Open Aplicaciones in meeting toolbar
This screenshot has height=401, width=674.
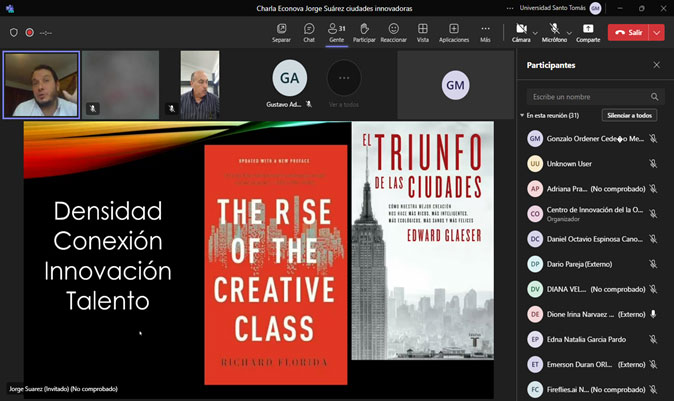point(454,32)
